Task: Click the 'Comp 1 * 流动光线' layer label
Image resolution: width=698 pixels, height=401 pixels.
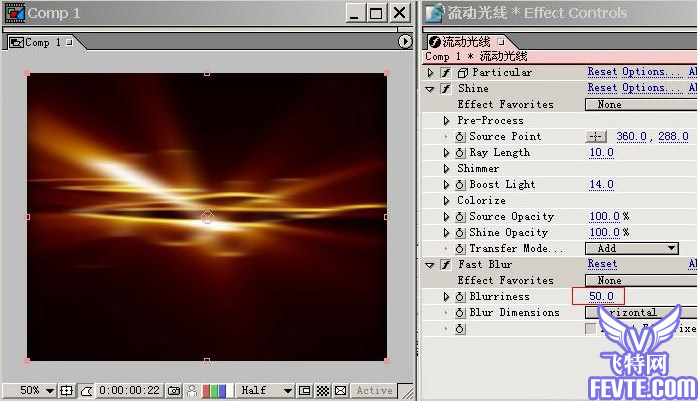Action: (476, 57)
